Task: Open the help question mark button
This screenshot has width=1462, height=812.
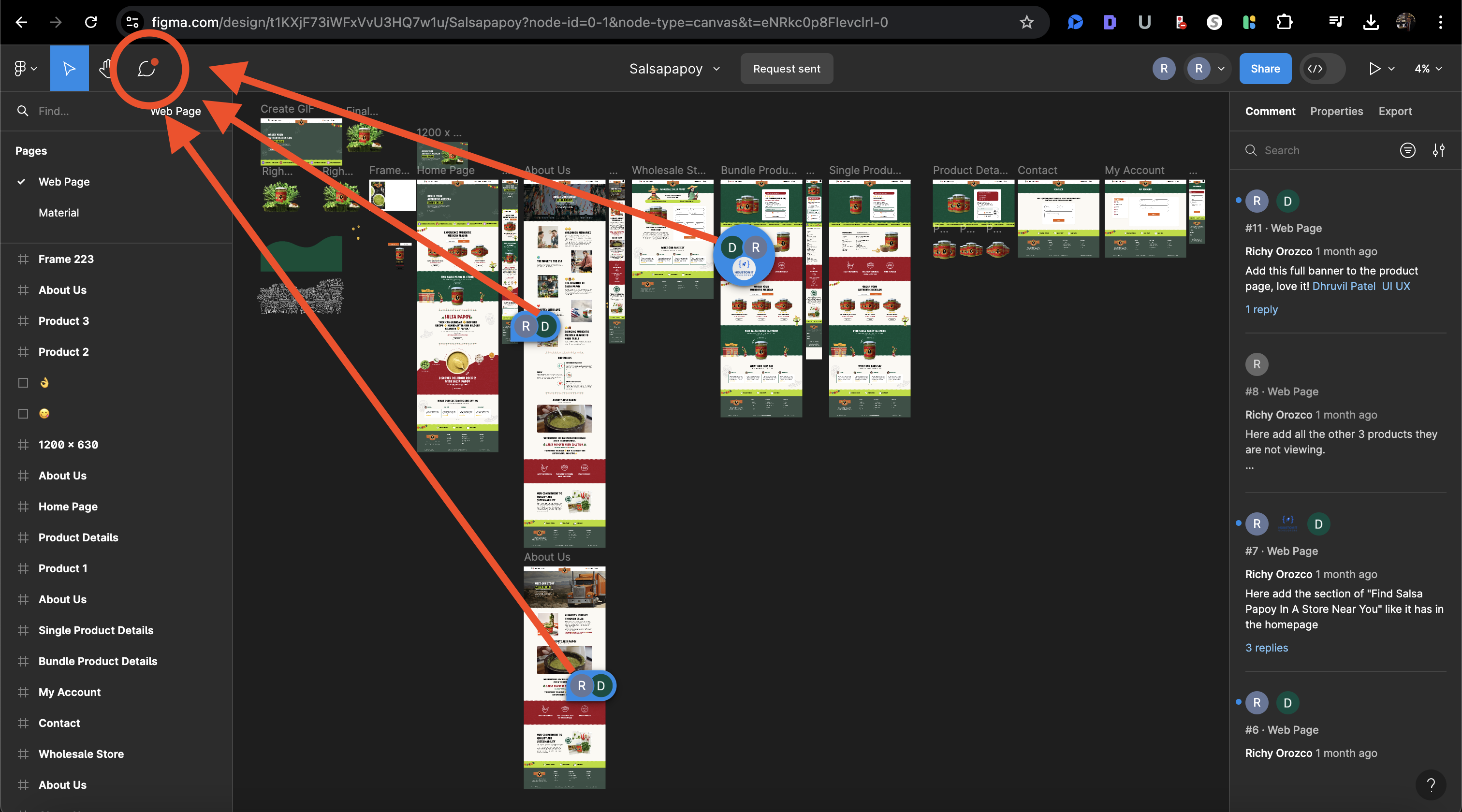Action: click(x=1430, y=784)
